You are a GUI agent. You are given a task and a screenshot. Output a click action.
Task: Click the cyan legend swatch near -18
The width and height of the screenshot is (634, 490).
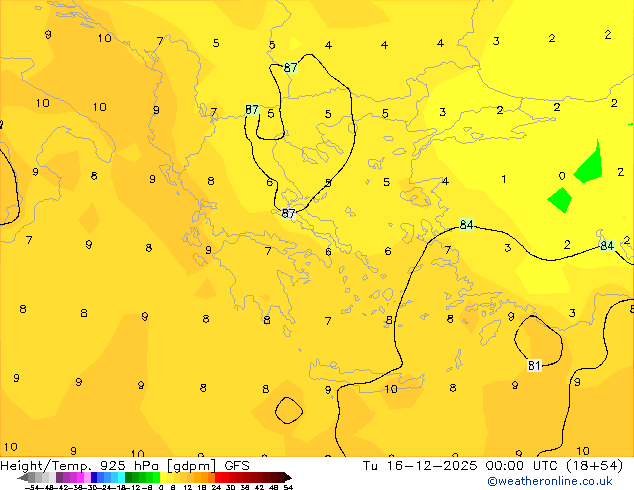click(121, 477)
